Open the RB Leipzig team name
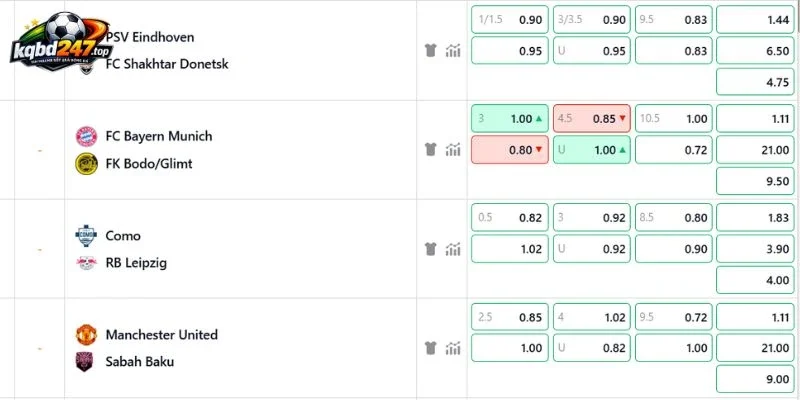The width and height of the screenshot is (800, 400). pos(136,263)
